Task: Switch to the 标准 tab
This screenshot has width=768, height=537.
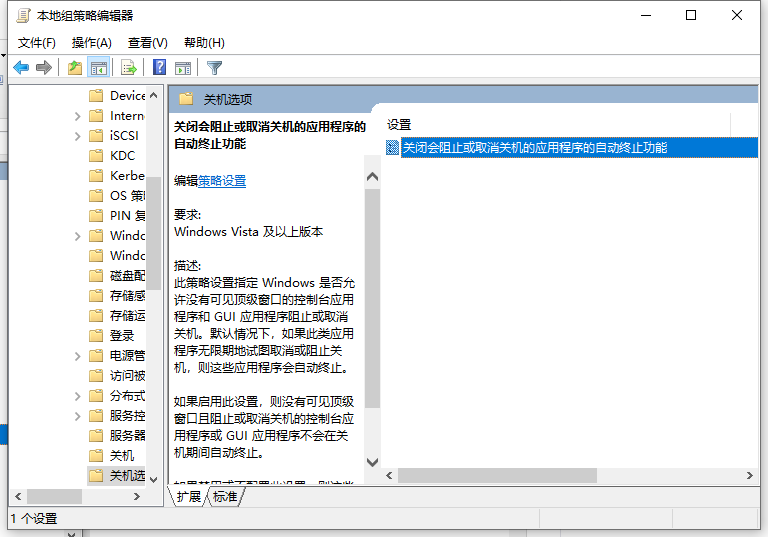Action: pyautogui.click(x=225, y=496)
